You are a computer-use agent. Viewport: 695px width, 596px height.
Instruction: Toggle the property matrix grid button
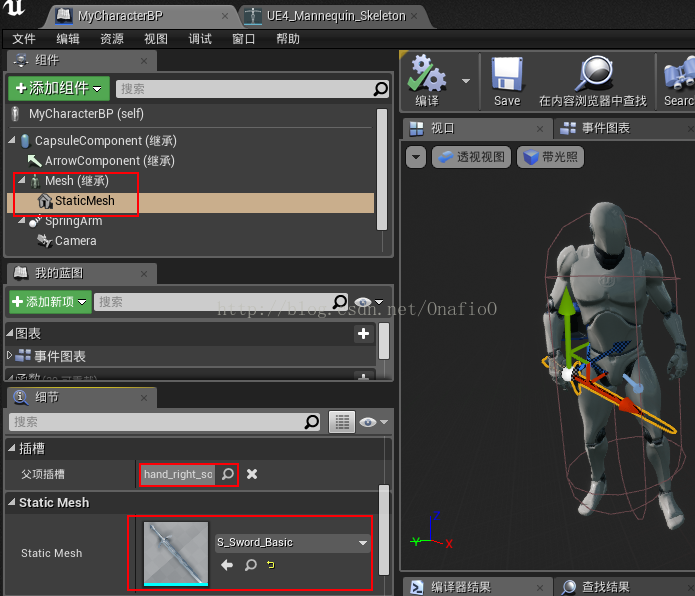[342, 422]
